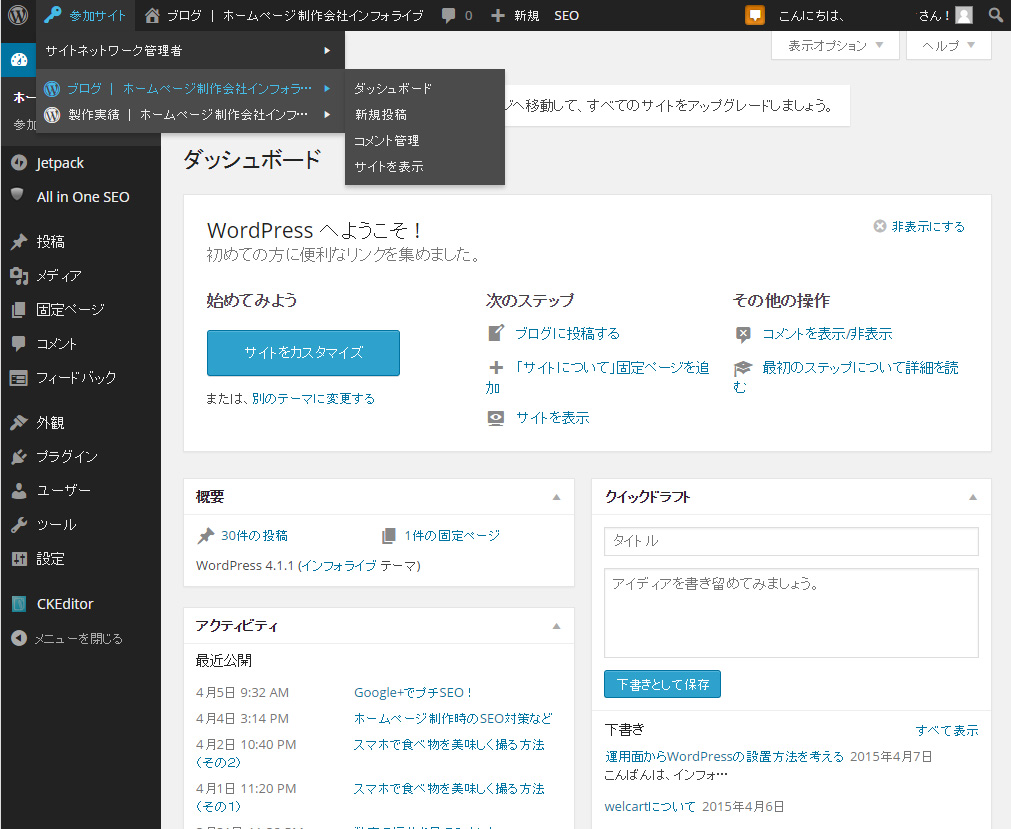Click the メニューを閉じる collapse arrow icon
This screenshot has height=829, width=1011.
pyautogui.click(x=19, y=638)
